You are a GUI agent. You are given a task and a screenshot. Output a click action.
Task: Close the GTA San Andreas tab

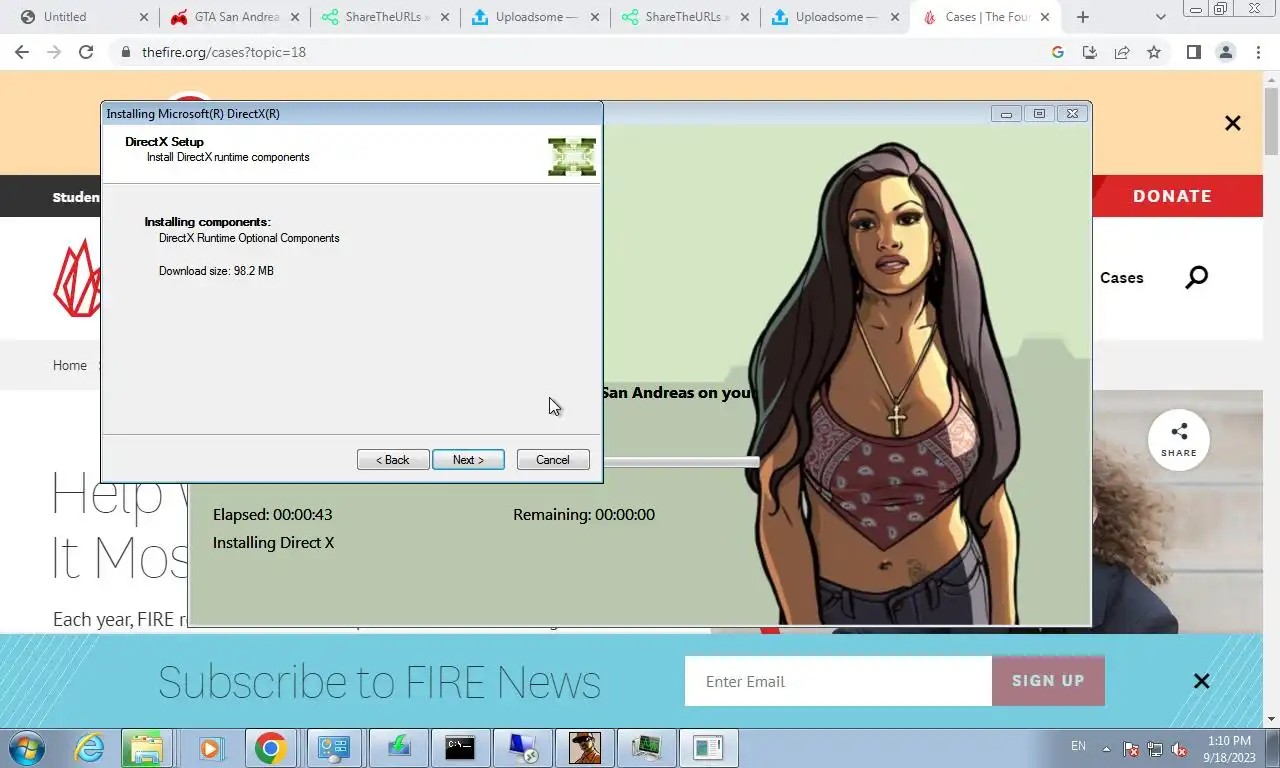[295, 17]
